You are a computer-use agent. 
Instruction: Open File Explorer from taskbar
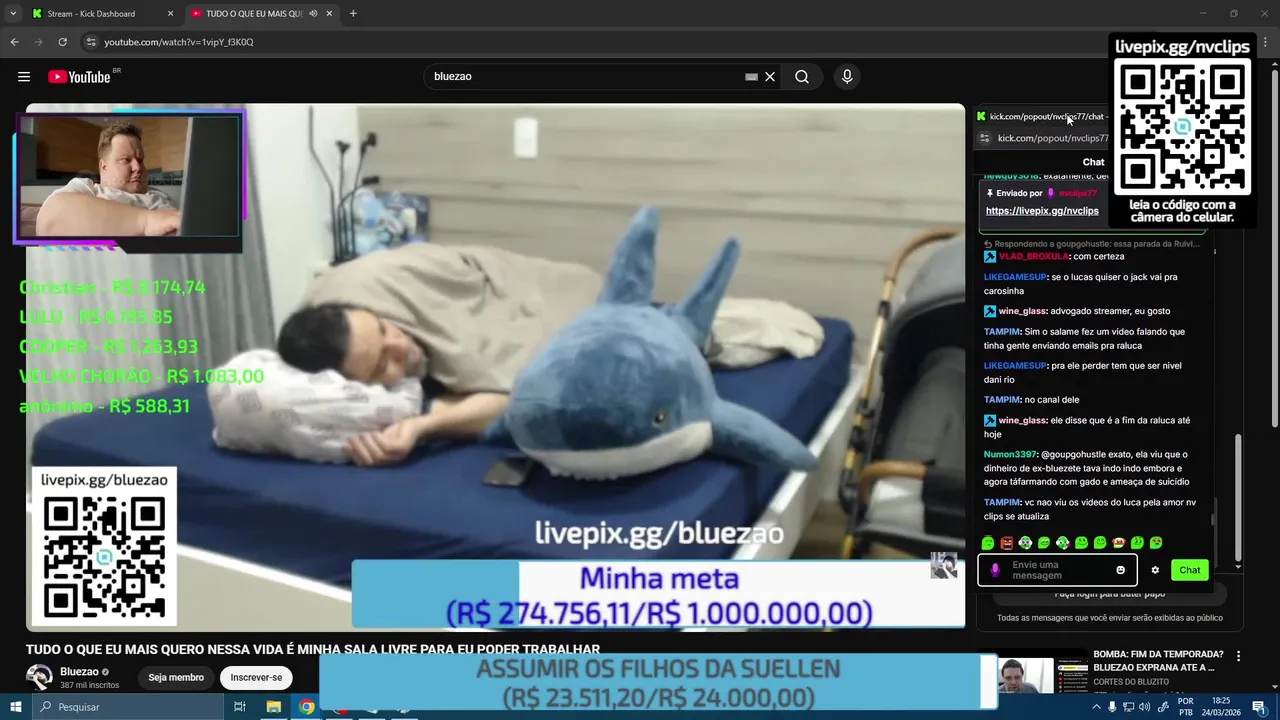tap(273, 707)
